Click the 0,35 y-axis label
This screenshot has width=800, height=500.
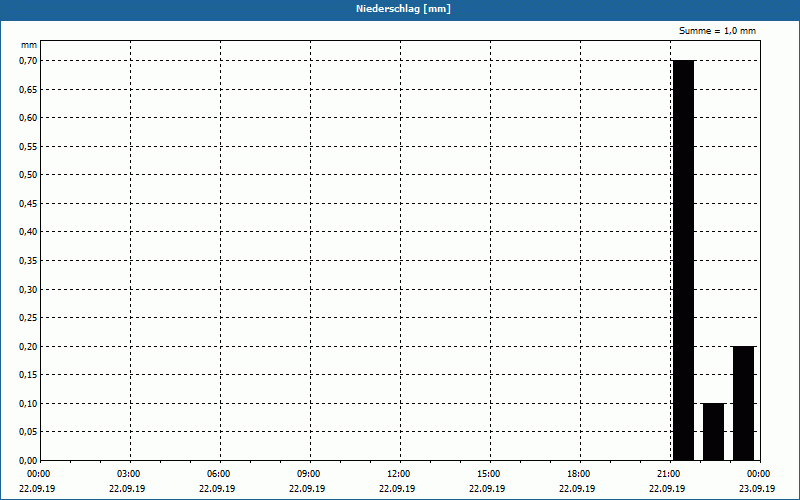28,261
